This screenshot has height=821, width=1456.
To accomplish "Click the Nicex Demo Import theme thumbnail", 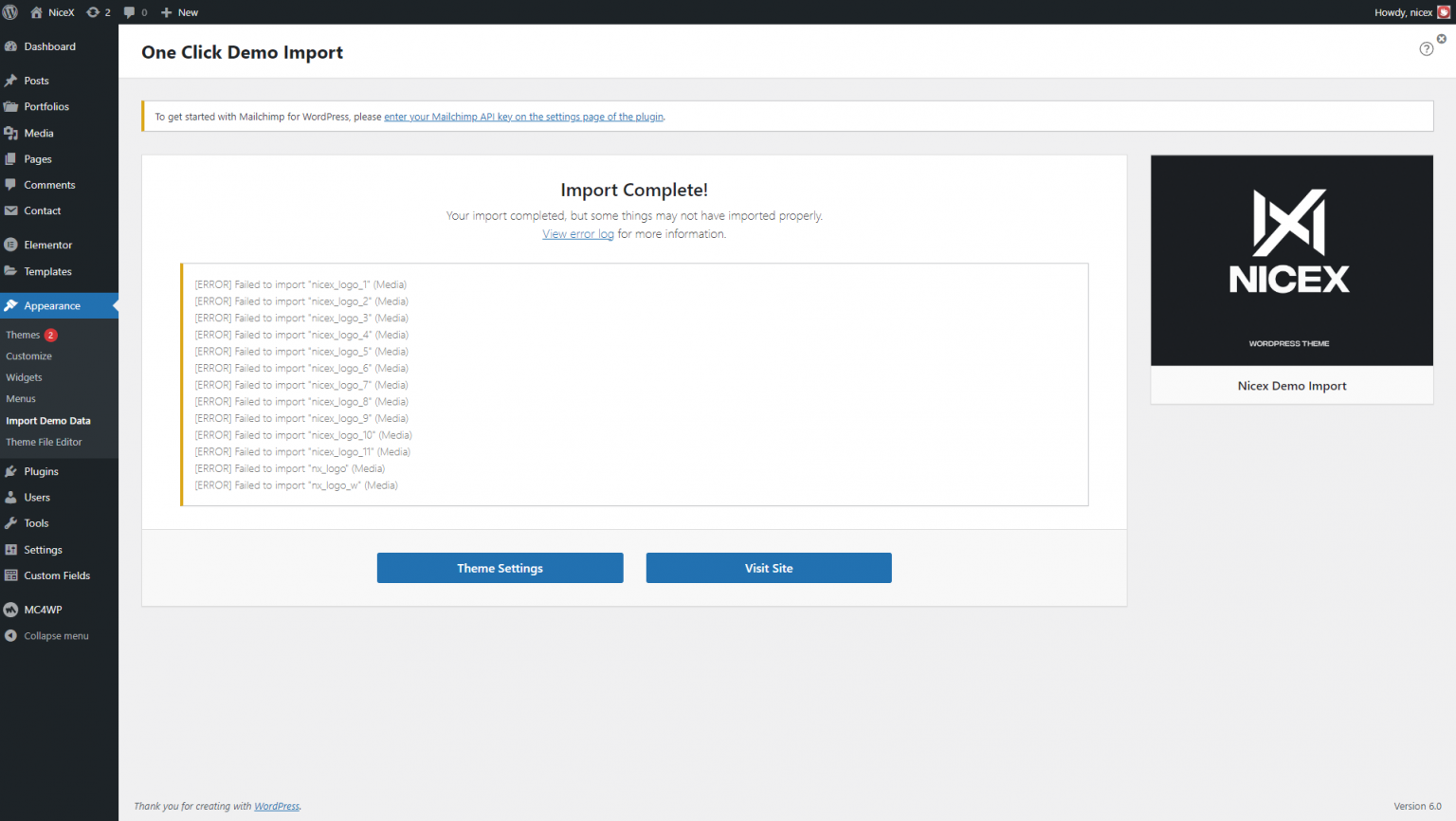I will pyautogui.click(x=1291, y=261).
